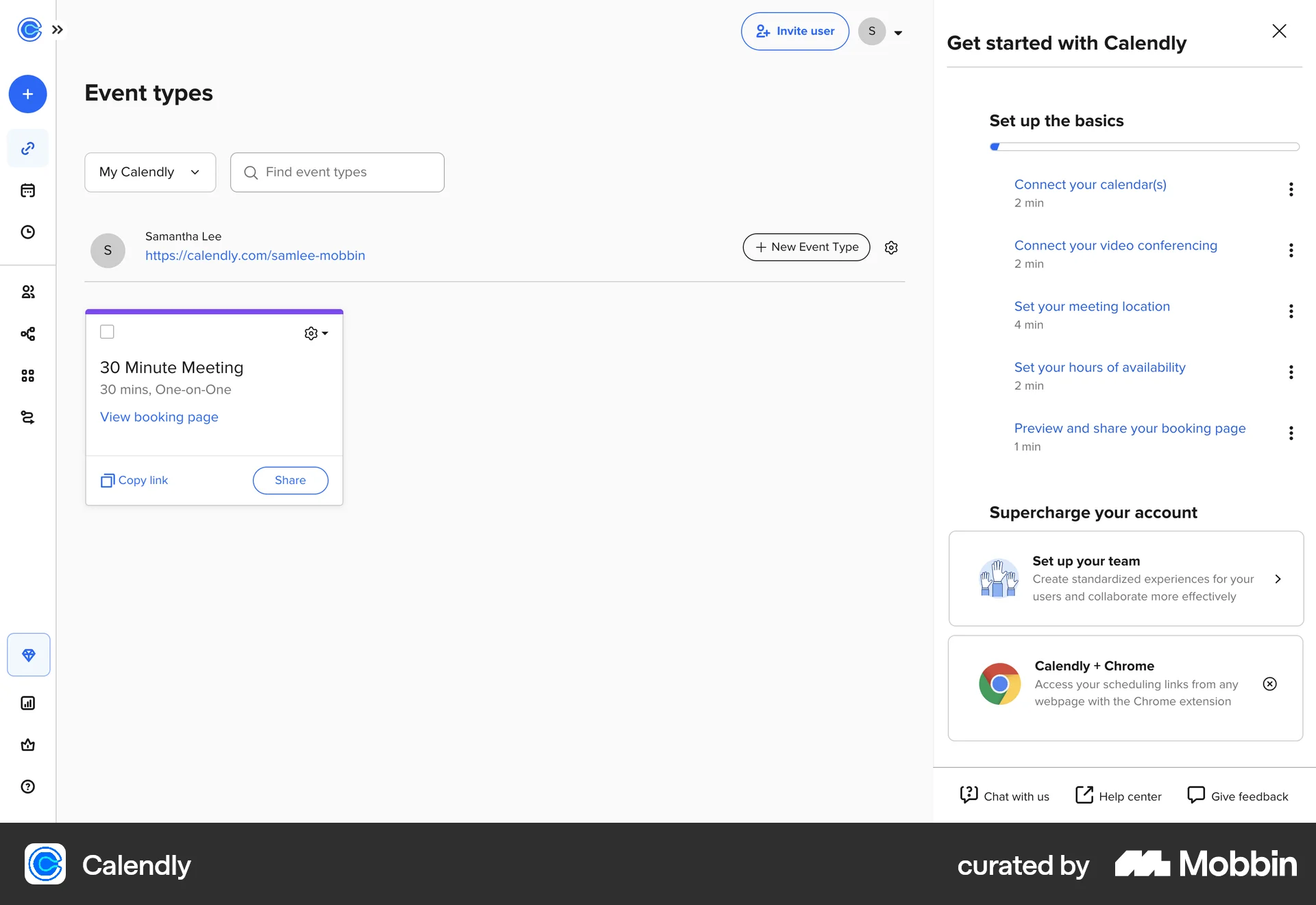Click the Calendly logo in the sidebar
Viewport: 1316px width, 905px height.
tap(29, 29)
